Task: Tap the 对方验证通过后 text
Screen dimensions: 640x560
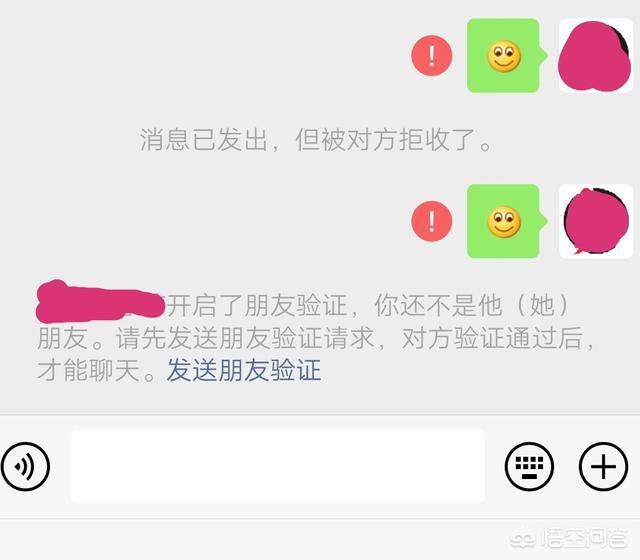Action: pyautogui.click(x=492, y=338)
